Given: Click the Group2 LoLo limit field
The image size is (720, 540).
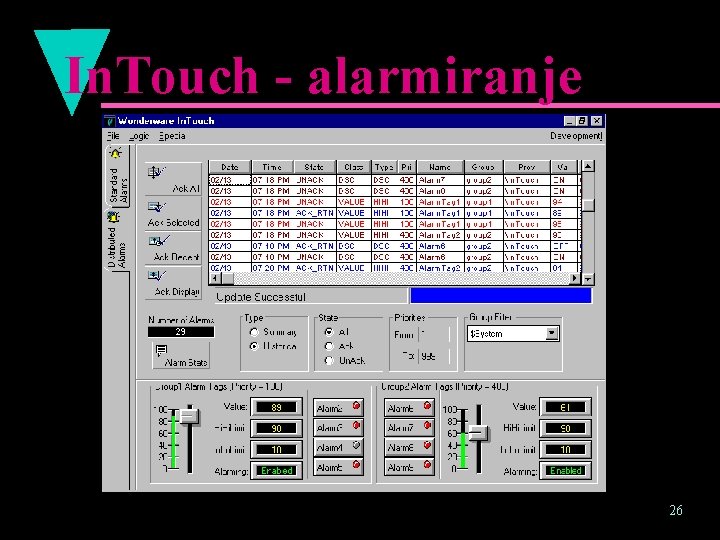Looking at the screenshot, I should pos(565,450).
